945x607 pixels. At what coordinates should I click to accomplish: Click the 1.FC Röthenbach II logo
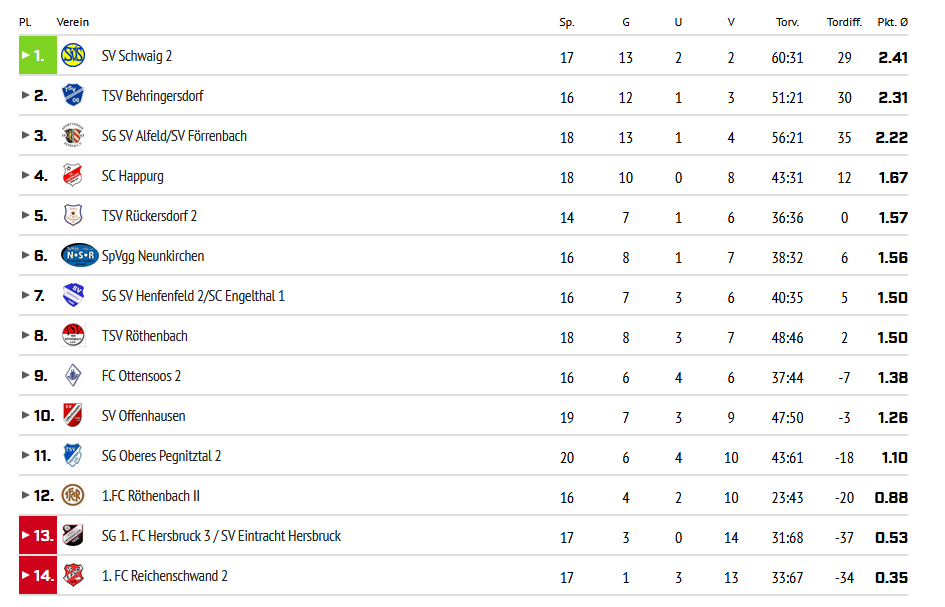click(x=73, y=495)
